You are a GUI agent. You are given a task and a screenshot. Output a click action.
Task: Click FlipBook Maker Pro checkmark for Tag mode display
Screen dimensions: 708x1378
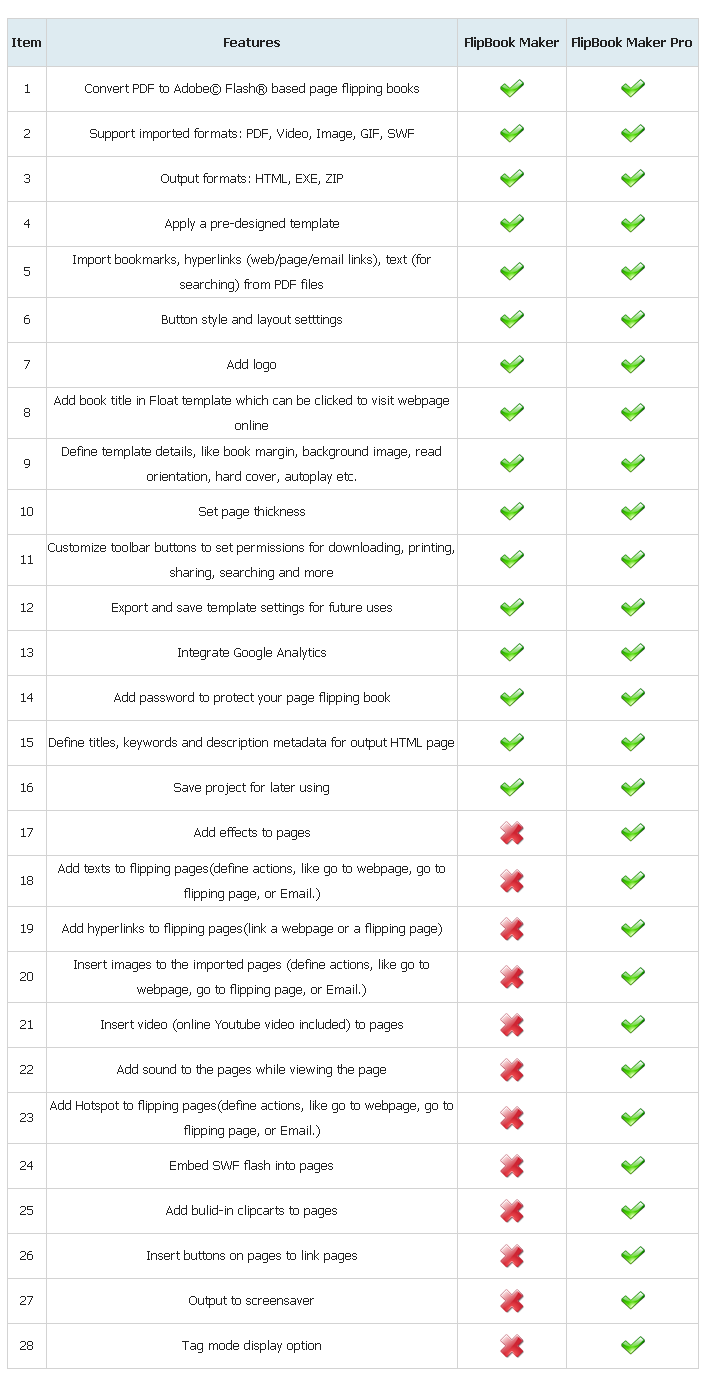pos(632,1345)
